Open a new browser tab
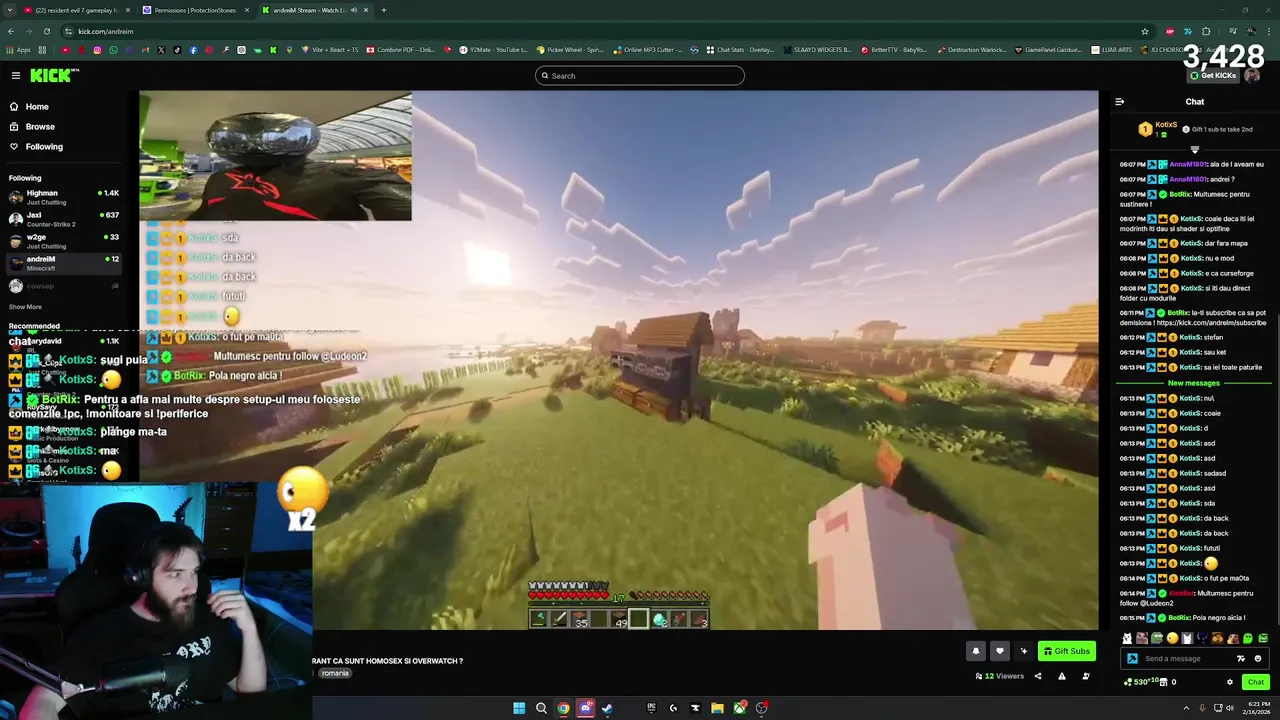This screenshot has width=1280, height=720. 384,10
